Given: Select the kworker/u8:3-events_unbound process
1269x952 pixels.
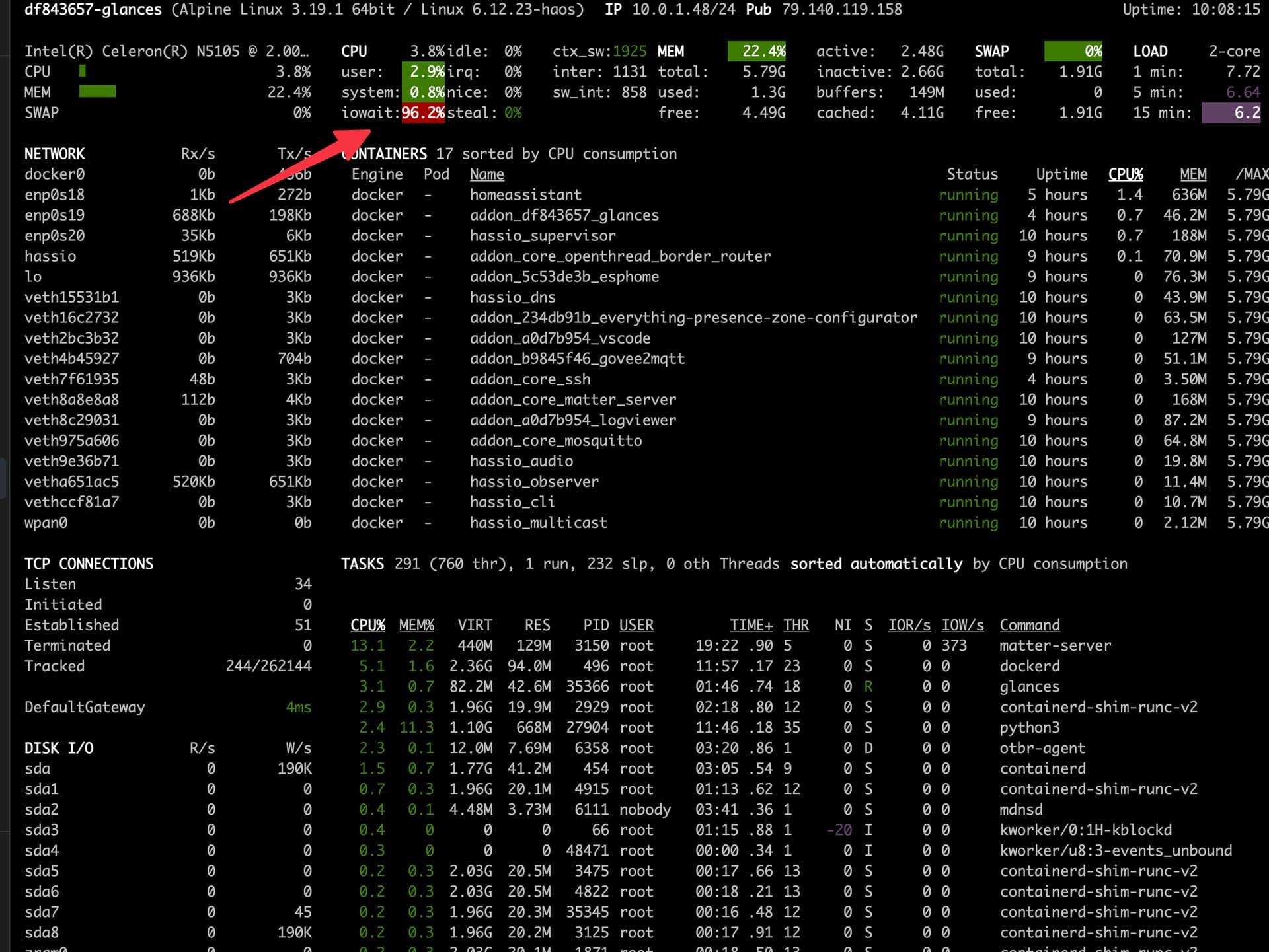Looking at the screenshot, I should [1116, 850].
